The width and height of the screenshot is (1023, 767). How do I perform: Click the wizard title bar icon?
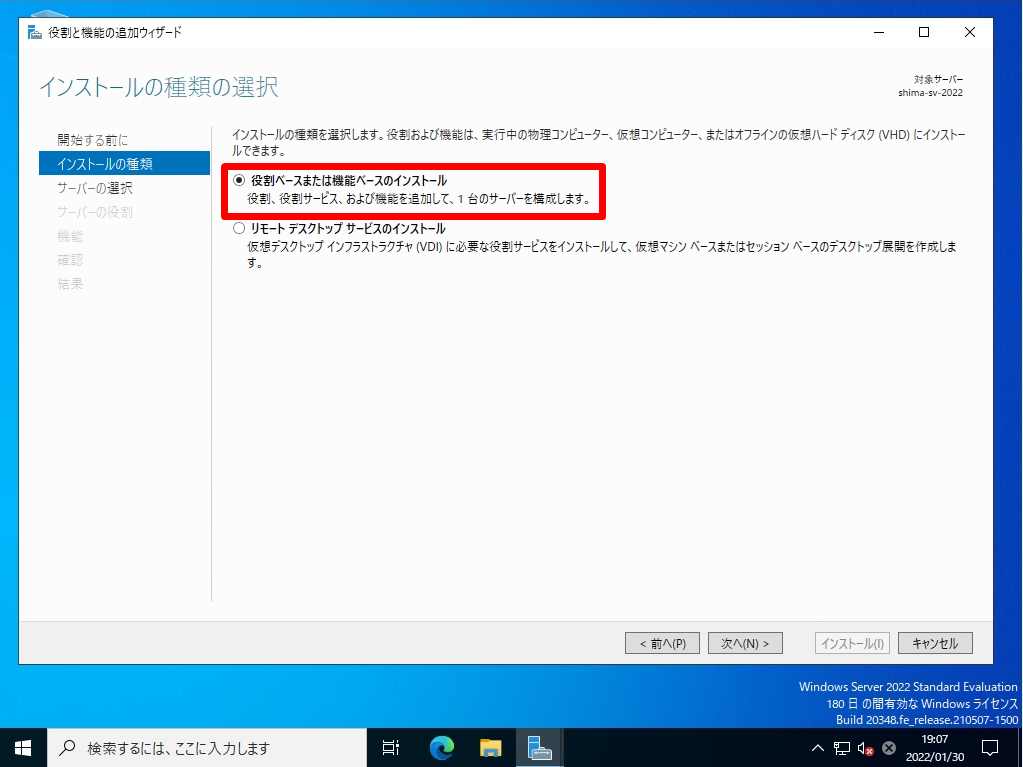(x=35, y=32)
